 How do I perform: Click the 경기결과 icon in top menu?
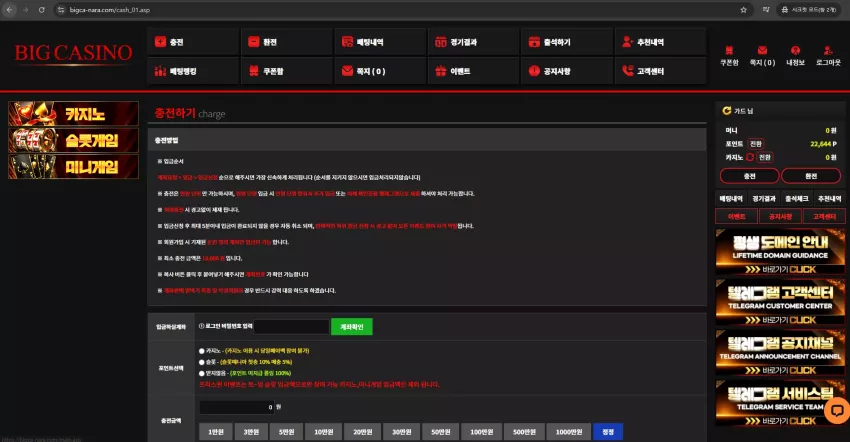[x=441, y=42]
